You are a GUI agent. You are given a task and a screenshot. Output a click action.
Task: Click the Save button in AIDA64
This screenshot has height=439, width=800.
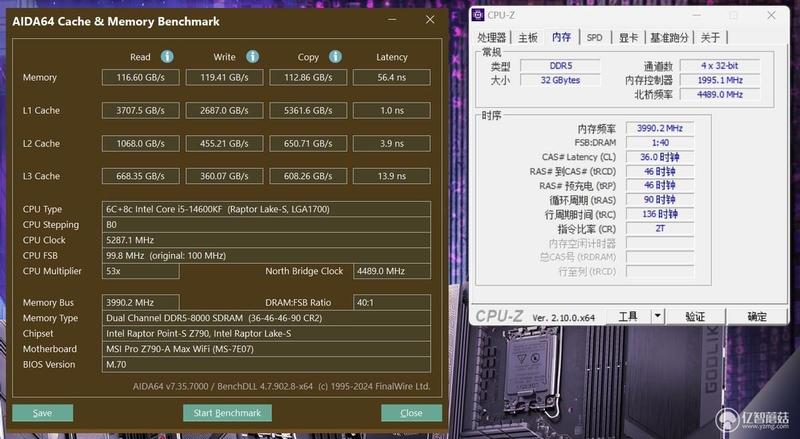42,413
